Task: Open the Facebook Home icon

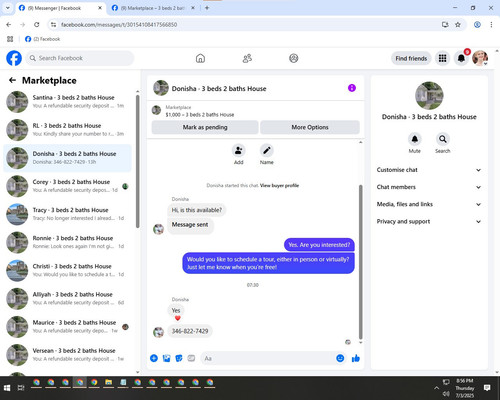Action: [200, 58]
